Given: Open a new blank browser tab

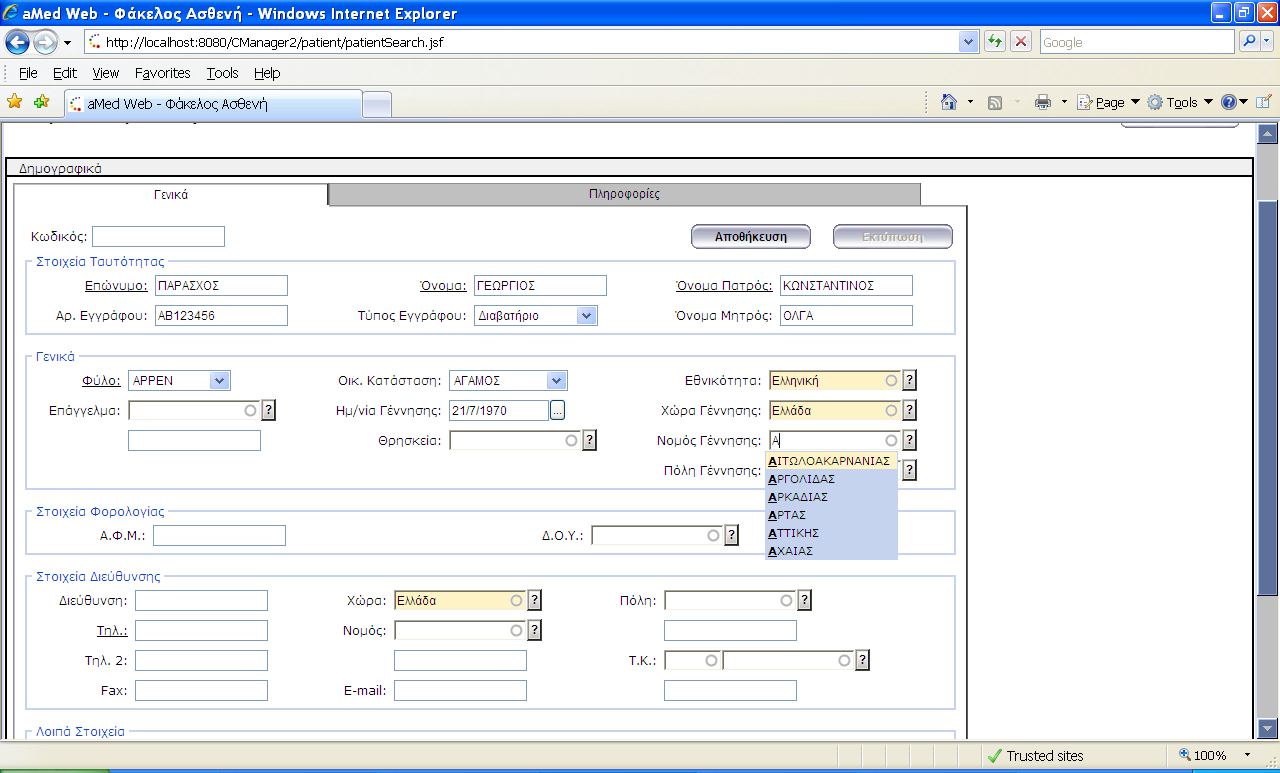Looking at the screenshot, I should point(377,104).
